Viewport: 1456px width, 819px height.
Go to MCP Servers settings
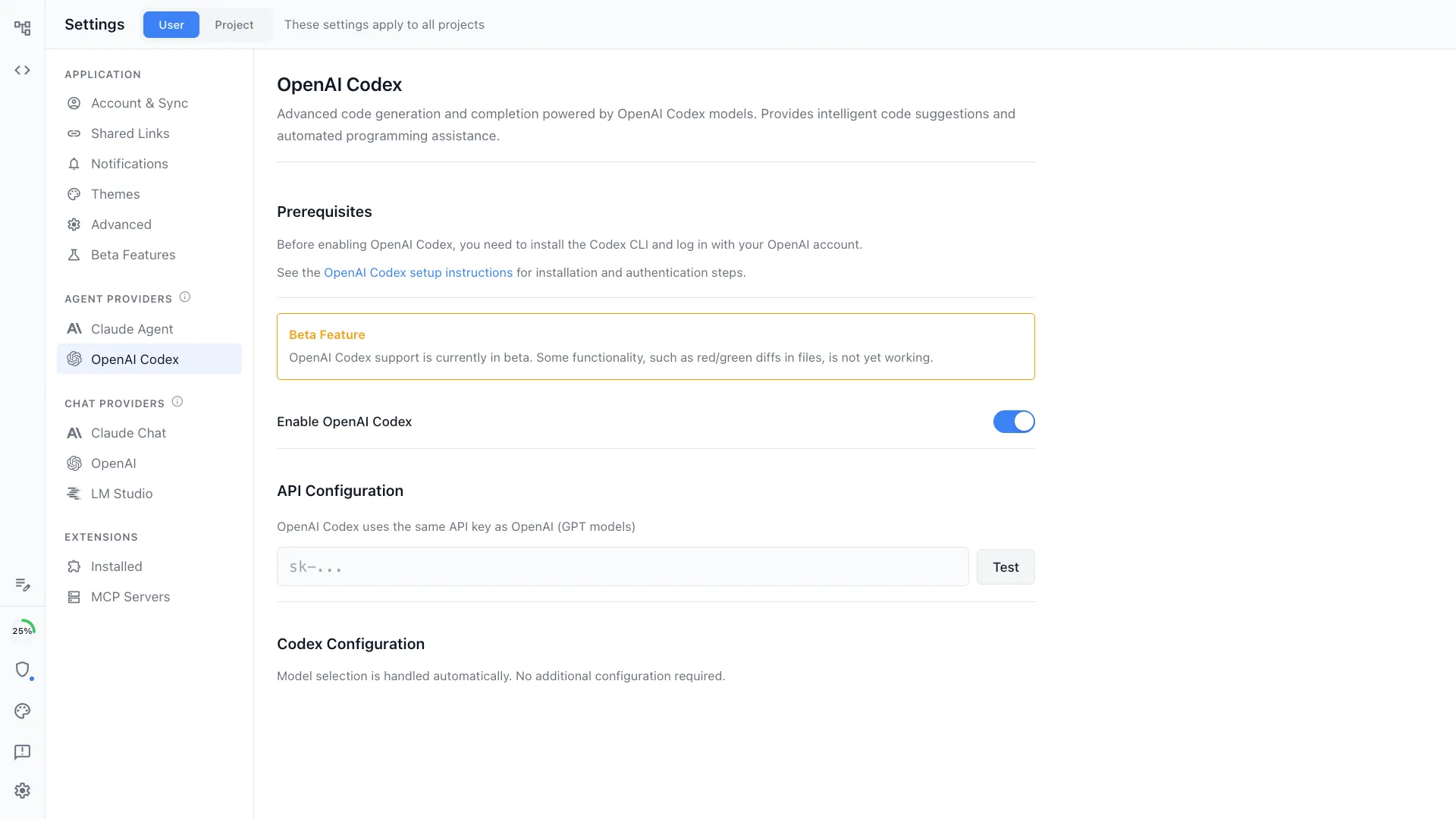130,597
